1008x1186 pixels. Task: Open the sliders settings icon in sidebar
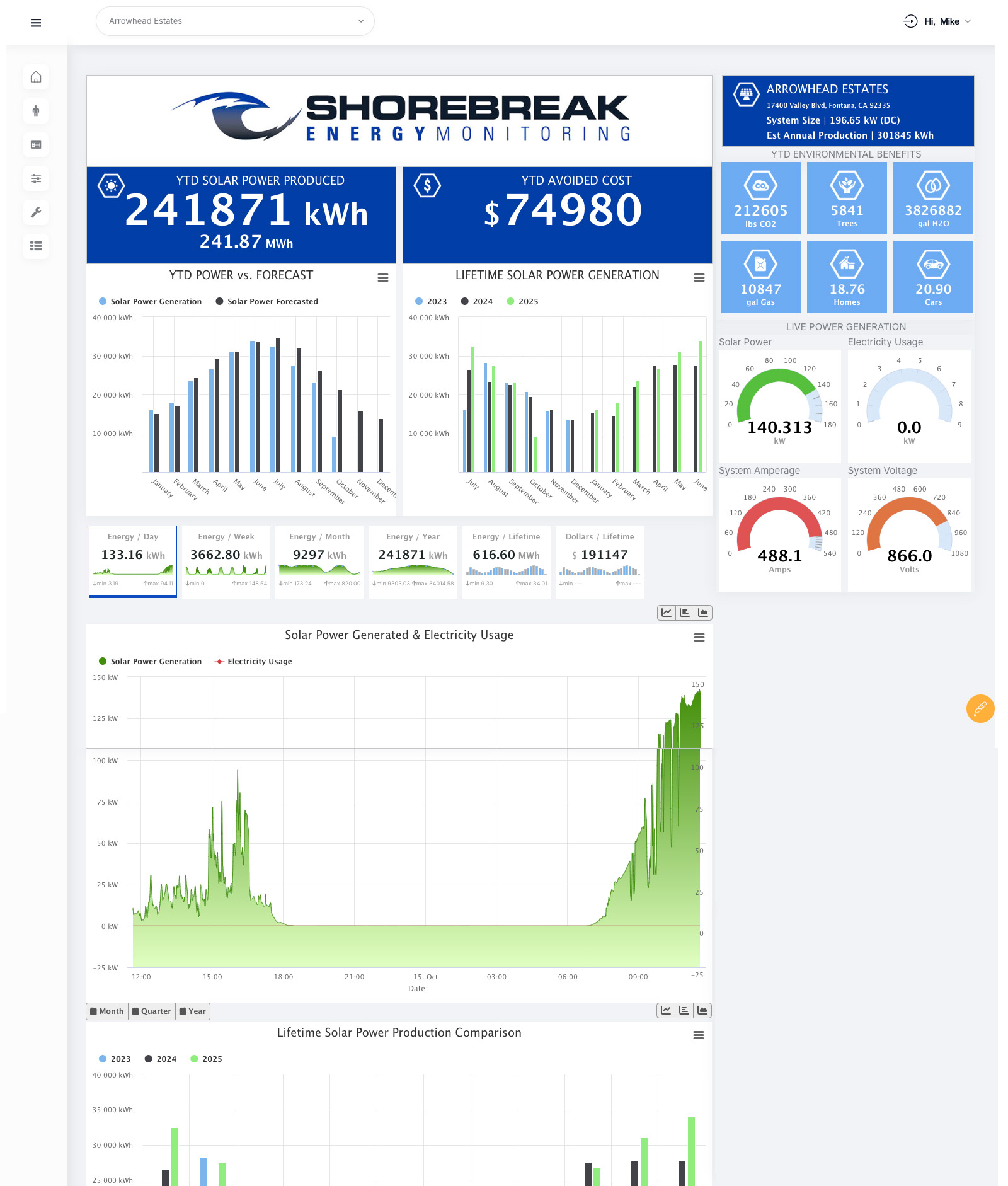pos(36,178)
